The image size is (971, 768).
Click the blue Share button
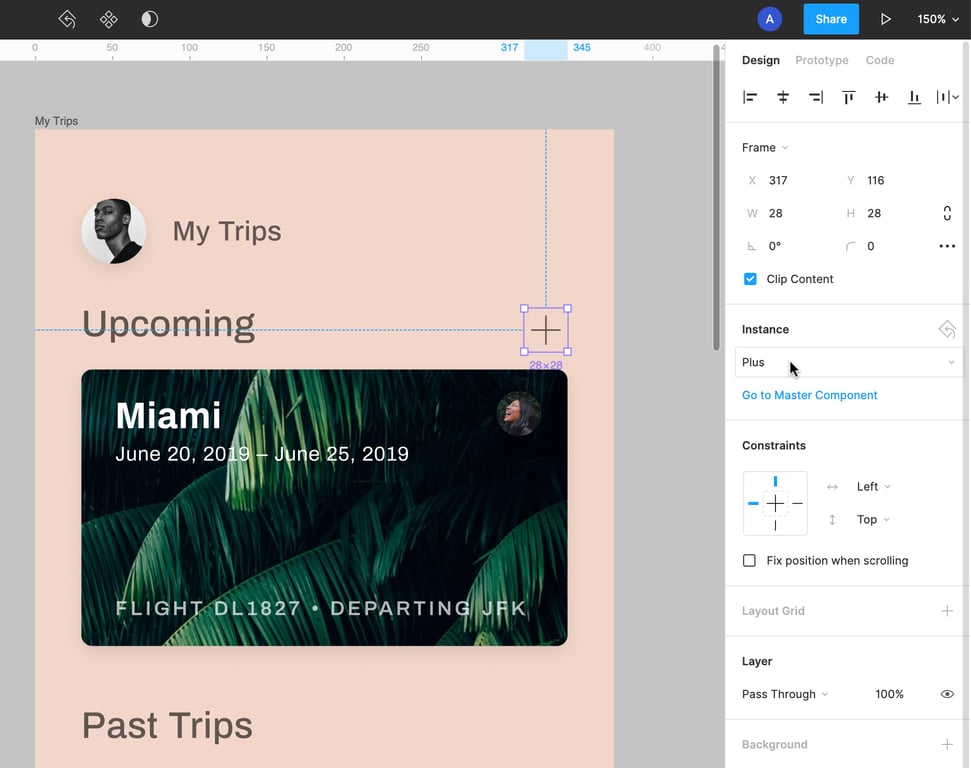click(x=830, y=19)
